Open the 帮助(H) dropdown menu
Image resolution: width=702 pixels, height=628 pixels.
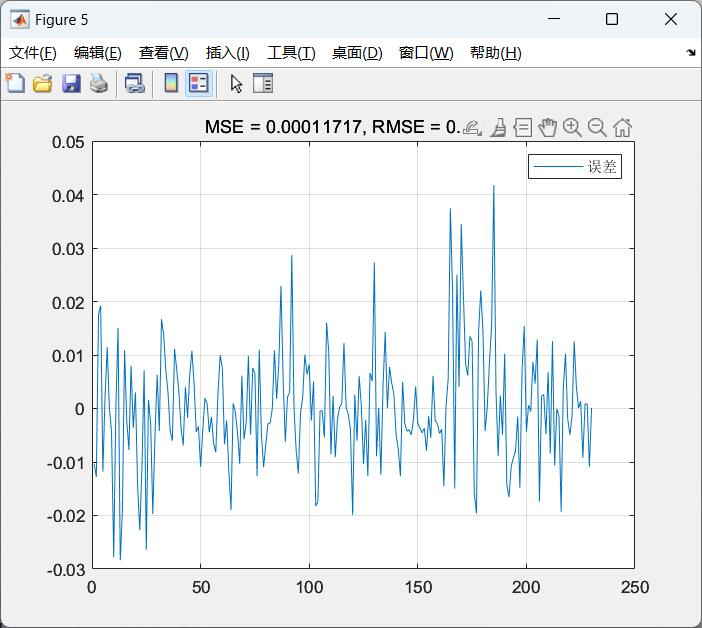click(495, 53)
